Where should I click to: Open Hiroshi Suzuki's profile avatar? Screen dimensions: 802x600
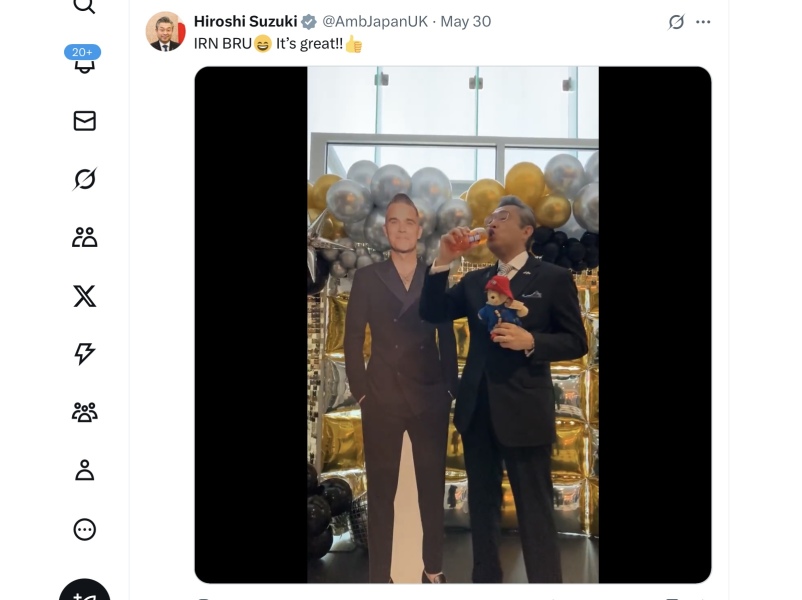click(x=165, y=31)
